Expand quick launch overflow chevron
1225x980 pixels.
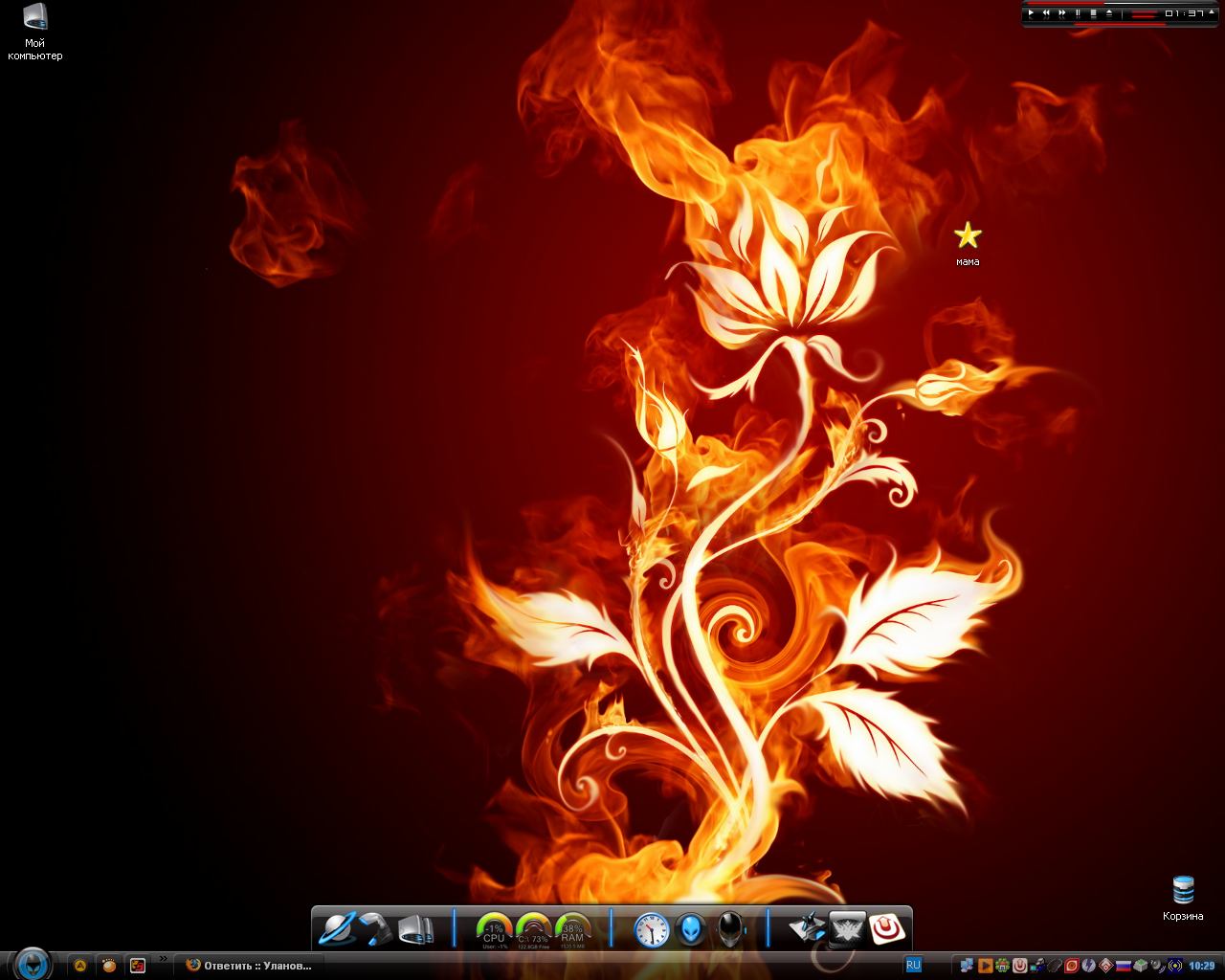pos(163,958)
